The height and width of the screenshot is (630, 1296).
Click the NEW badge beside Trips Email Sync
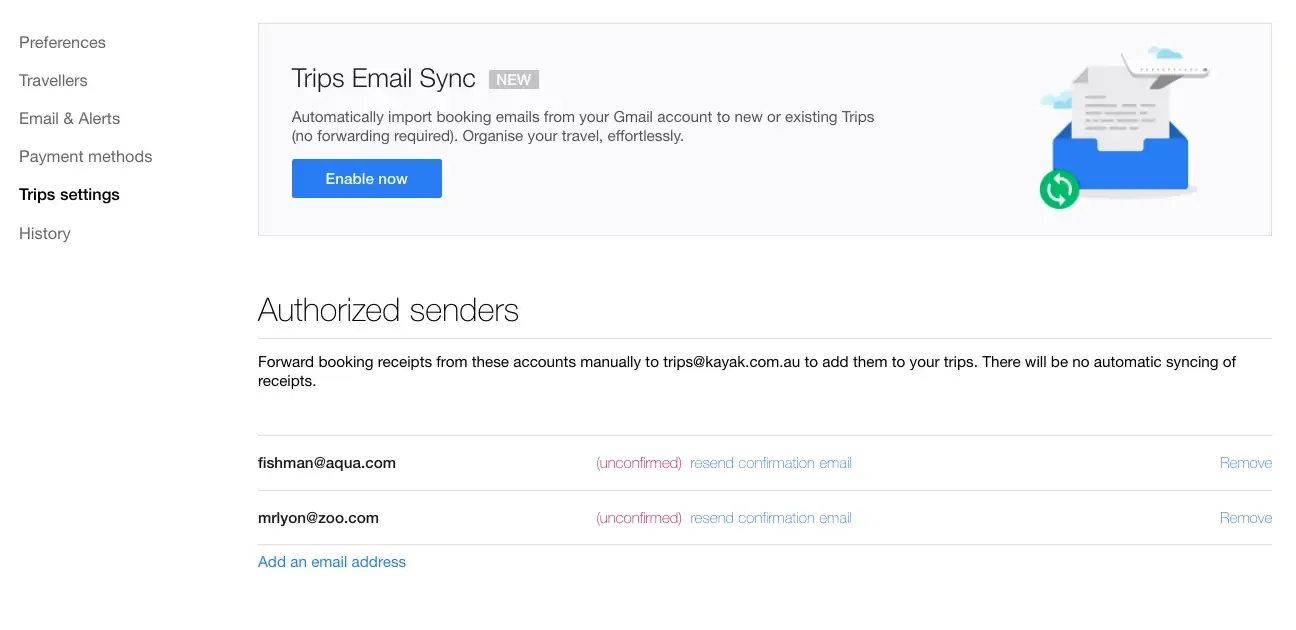pos(514,80)
